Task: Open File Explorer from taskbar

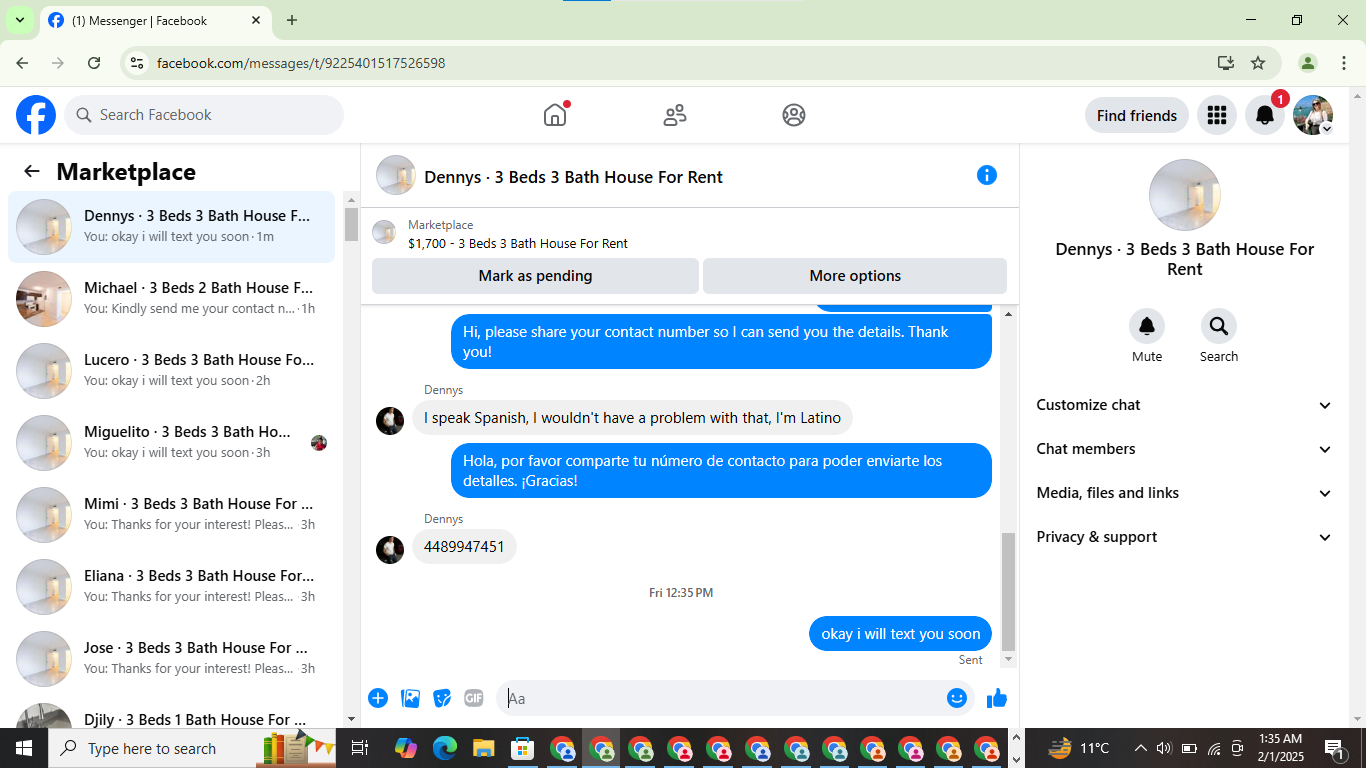Action: (x=484, y=748)
